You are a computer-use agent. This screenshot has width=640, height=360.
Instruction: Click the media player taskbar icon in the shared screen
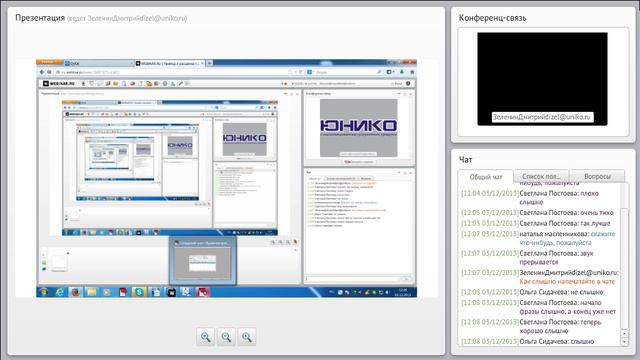107,292
